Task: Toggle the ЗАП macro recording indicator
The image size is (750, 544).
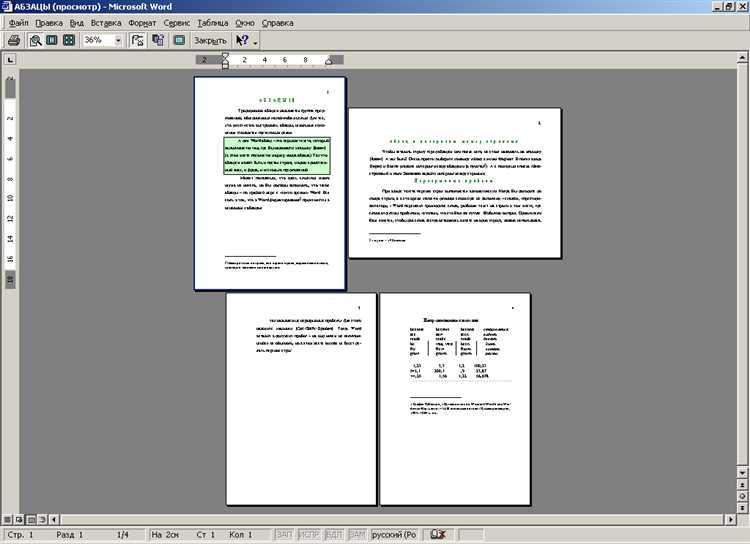Action: (x=284, y=534)
